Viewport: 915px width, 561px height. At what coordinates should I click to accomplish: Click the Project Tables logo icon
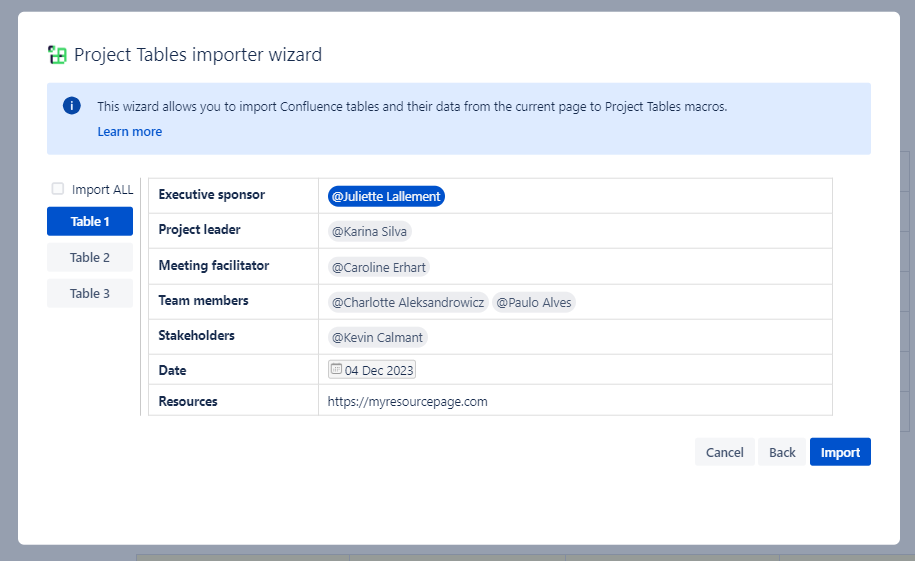coord(57,55)
